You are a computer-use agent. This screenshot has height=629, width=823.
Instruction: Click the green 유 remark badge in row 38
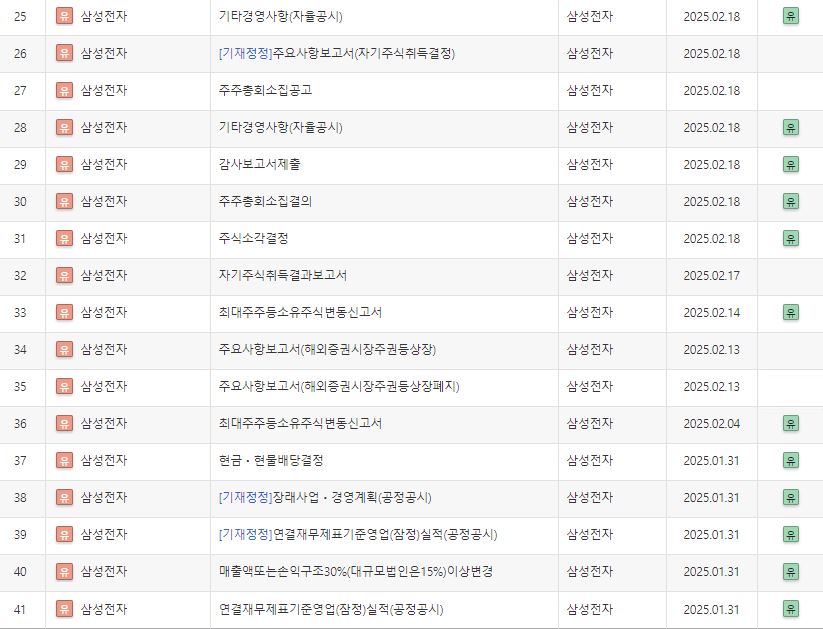[x=790, y=497]
